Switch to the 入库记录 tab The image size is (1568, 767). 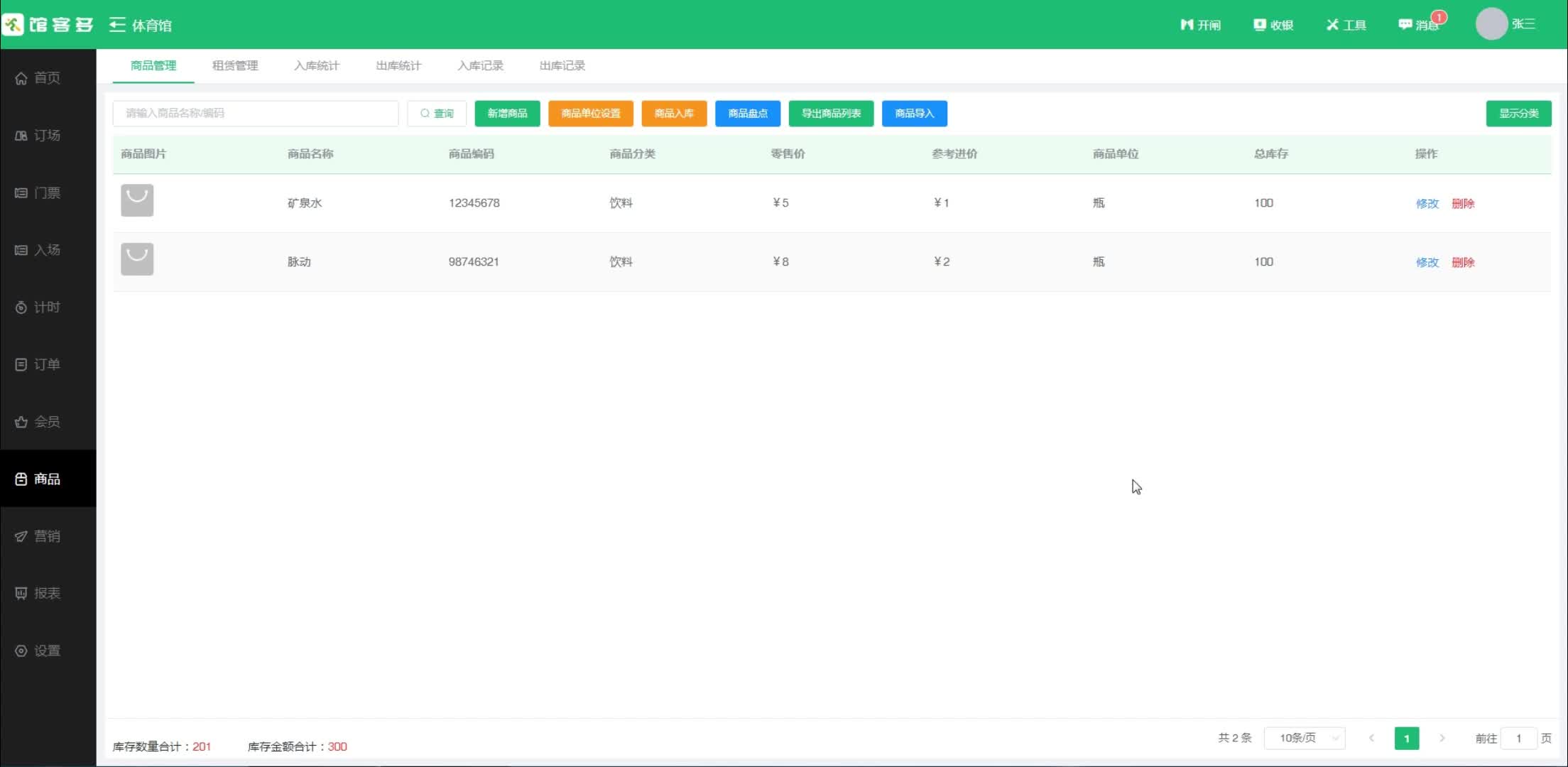point(480,65)
